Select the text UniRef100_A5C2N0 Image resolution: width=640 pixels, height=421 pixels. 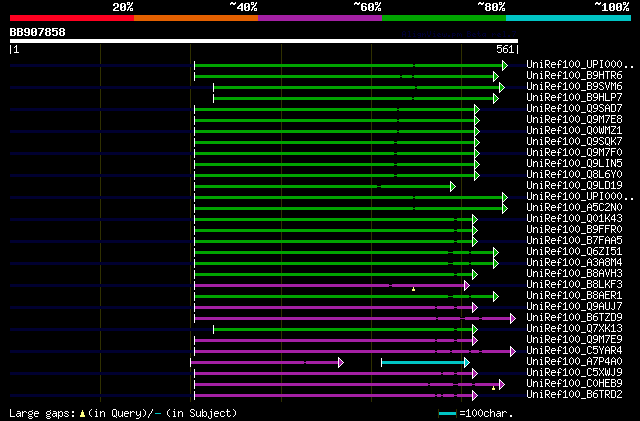[574, 208]
